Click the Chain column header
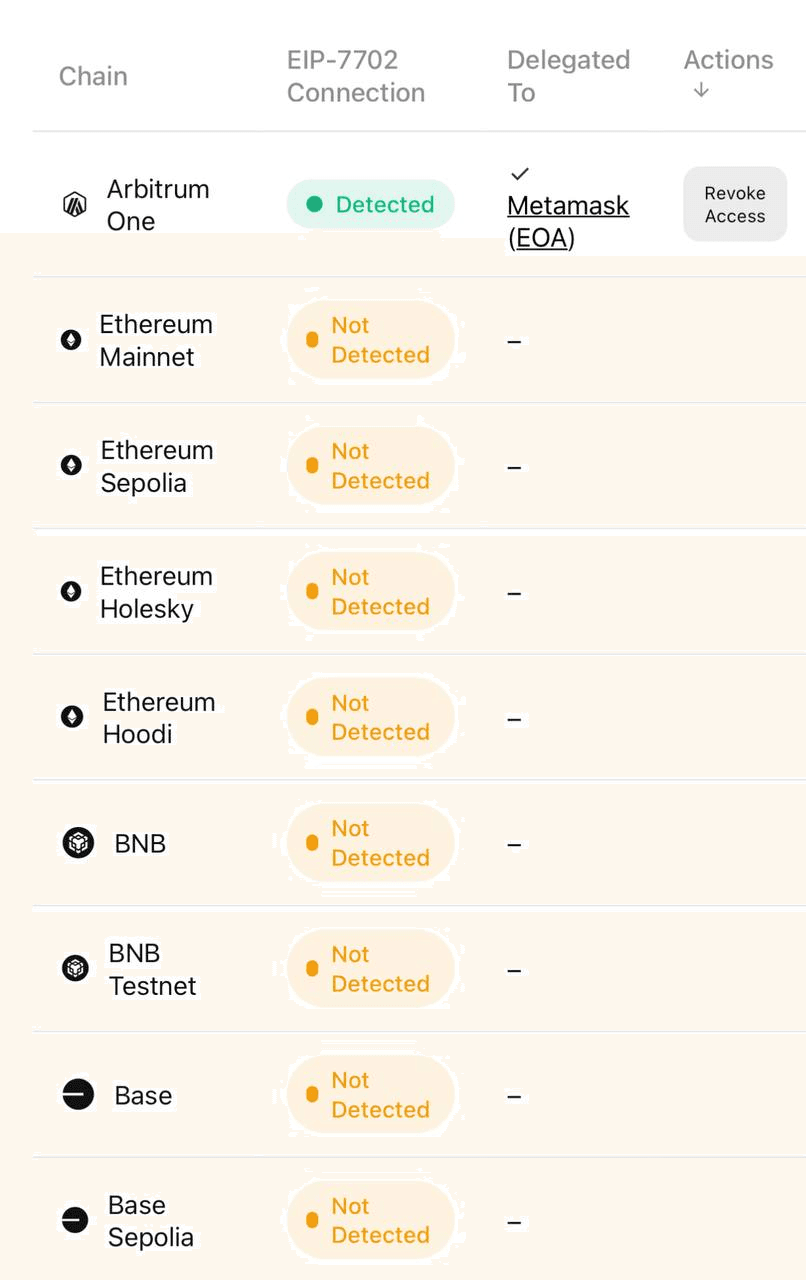The image size is (806, 1280). point(93,76)
